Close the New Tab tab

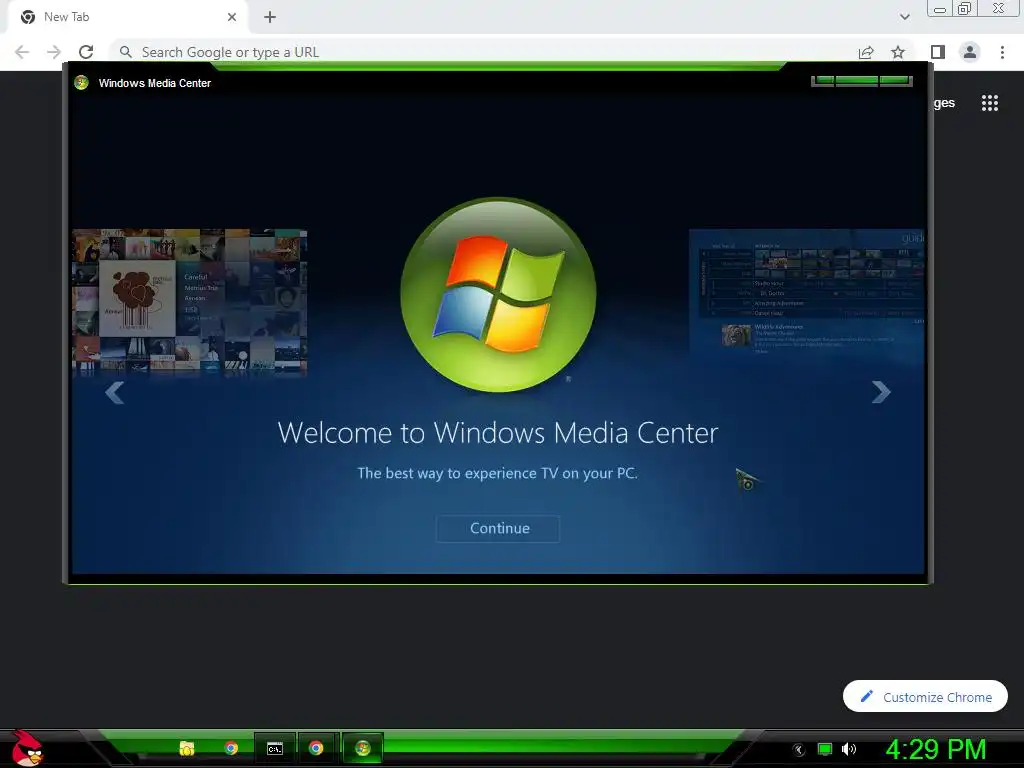coord(232,17)
